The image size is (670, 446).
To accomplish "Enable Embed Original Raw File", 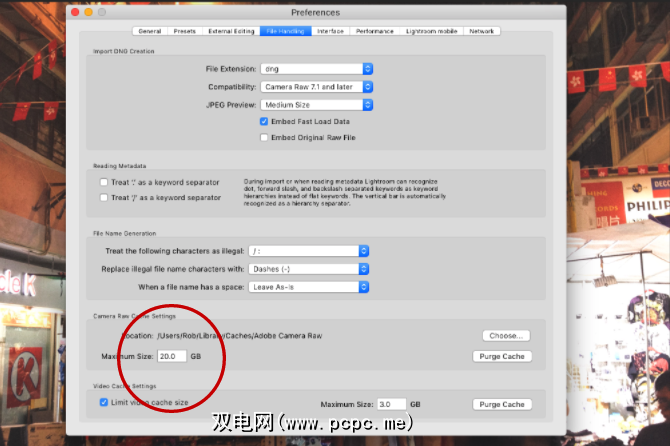I will pos(264,138).
